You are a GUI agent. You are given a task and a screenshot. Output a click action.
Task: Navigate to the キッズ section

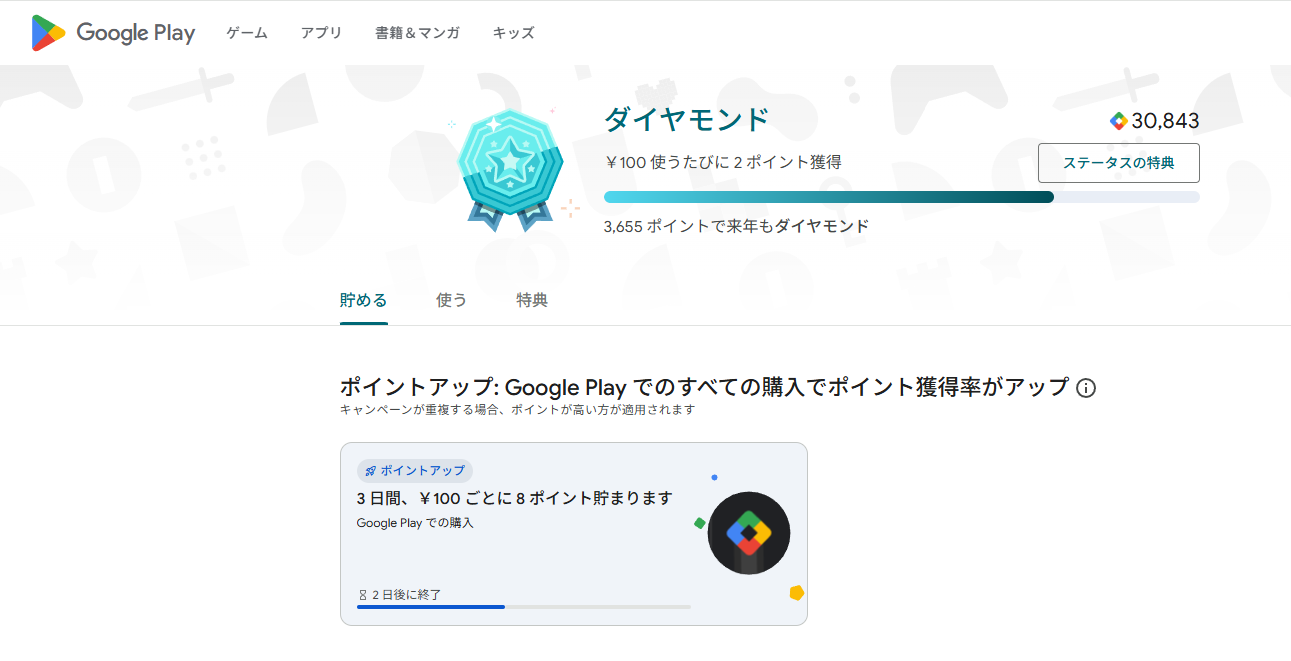coord(513,33)
